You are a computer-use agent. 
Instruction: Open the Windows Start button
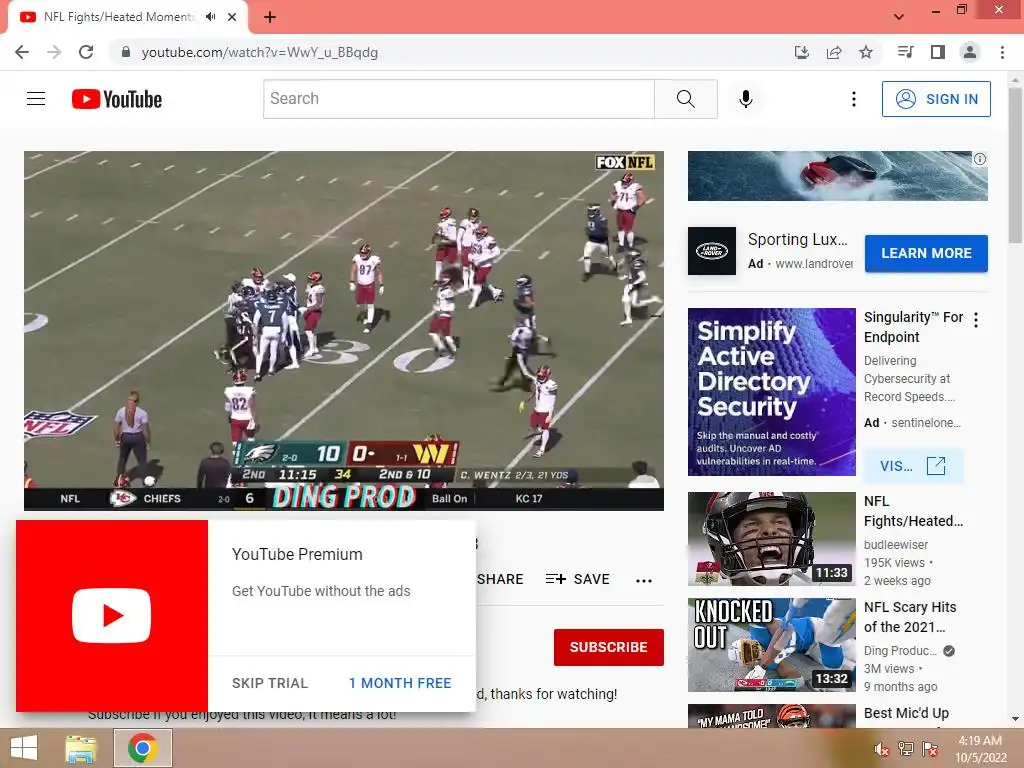(24, 748)
